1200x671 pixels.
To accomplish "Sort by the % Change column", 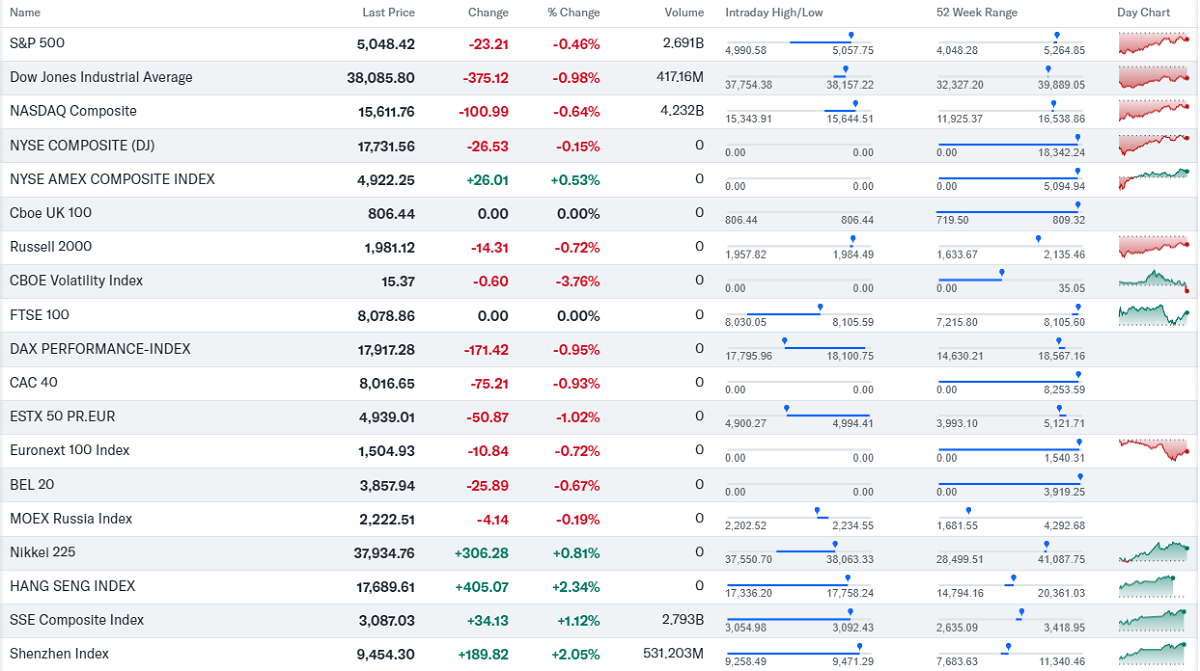I will point(574,13).
